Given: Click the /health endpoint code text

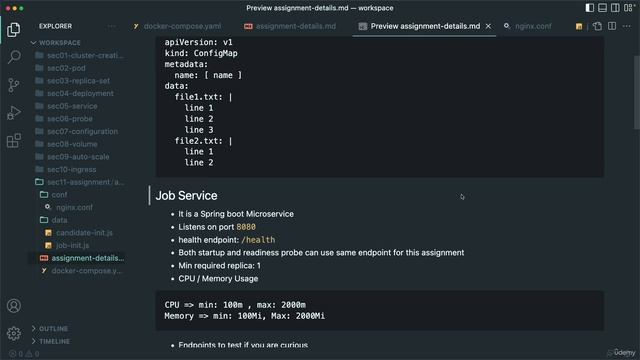Looking at the screenshot, I should click(258, 240).
